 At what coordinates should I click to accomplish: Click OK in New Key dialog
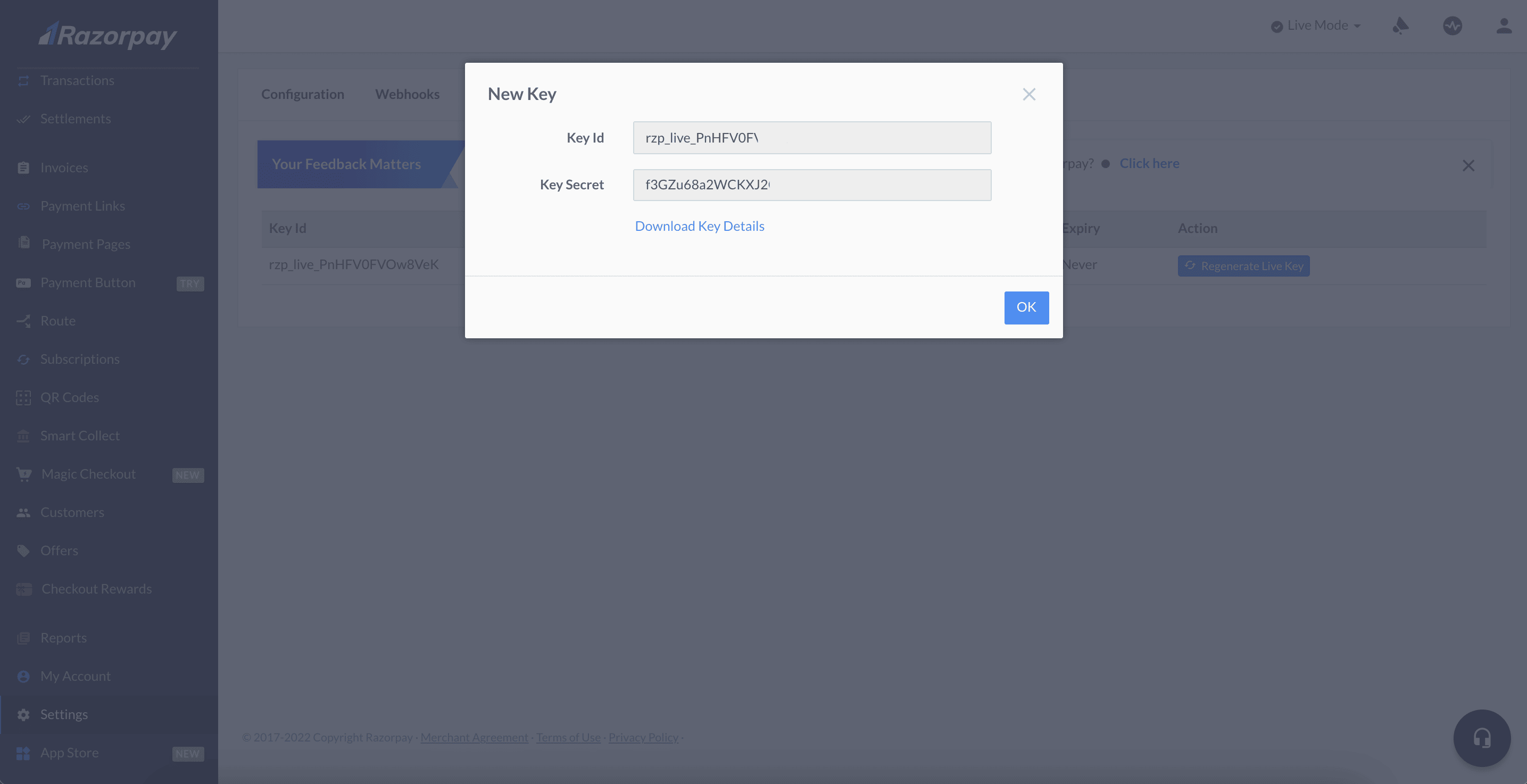pos(1026,307)
